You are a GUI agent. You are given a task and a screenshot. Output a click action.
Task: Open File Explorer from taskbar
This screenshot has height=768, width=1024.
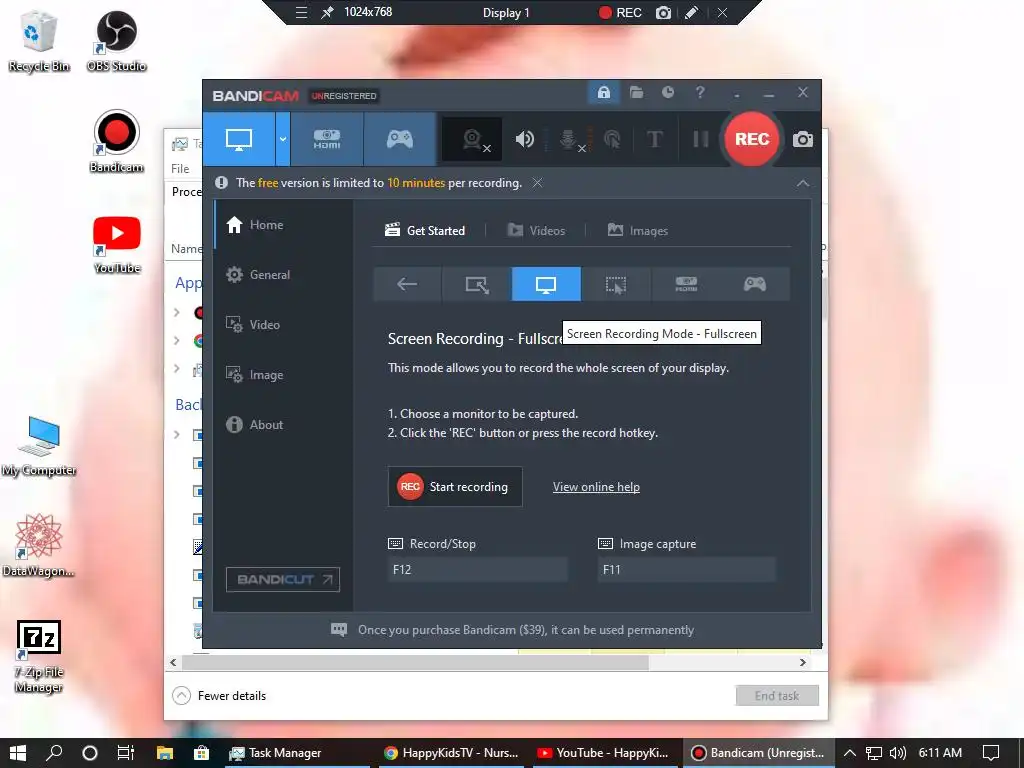[x=165, y=753]
